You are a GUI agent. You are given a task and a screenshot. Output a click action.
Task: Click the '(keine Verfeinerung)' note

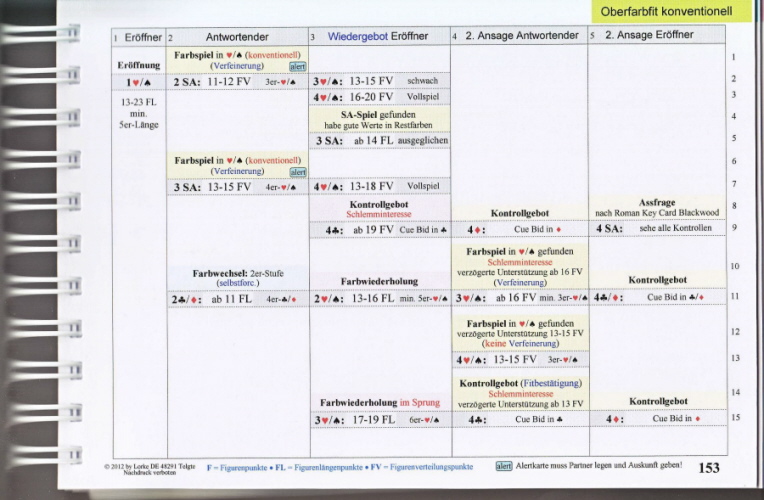tap(520, 344)
